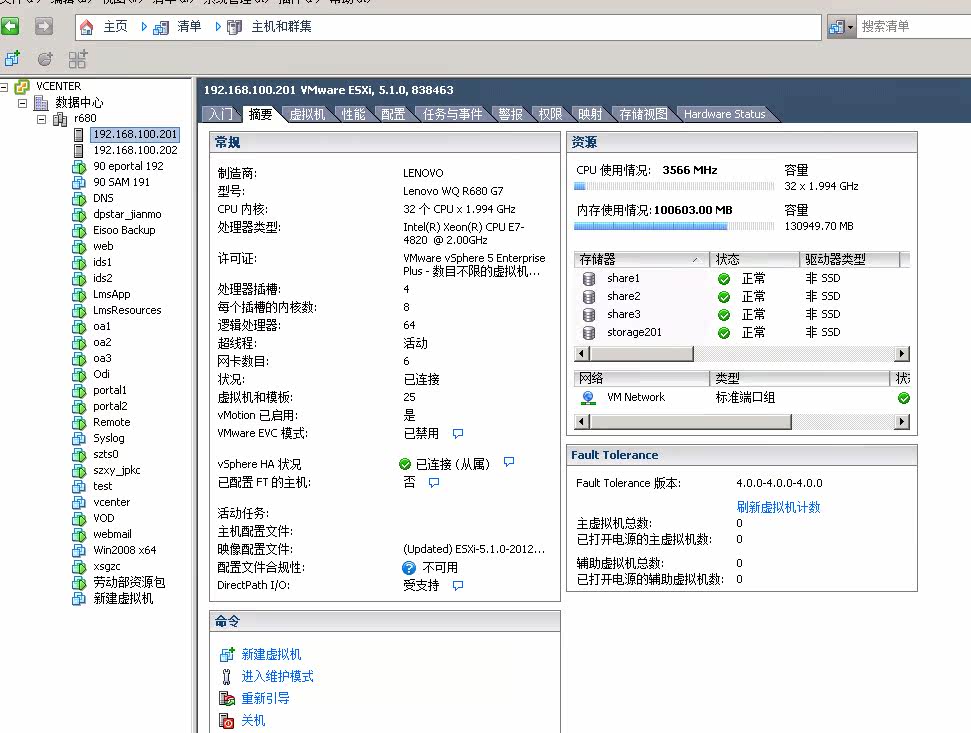Click the 新建虚拟机 command icon
This screenshot has height=733, width=971.
point(227,654)
